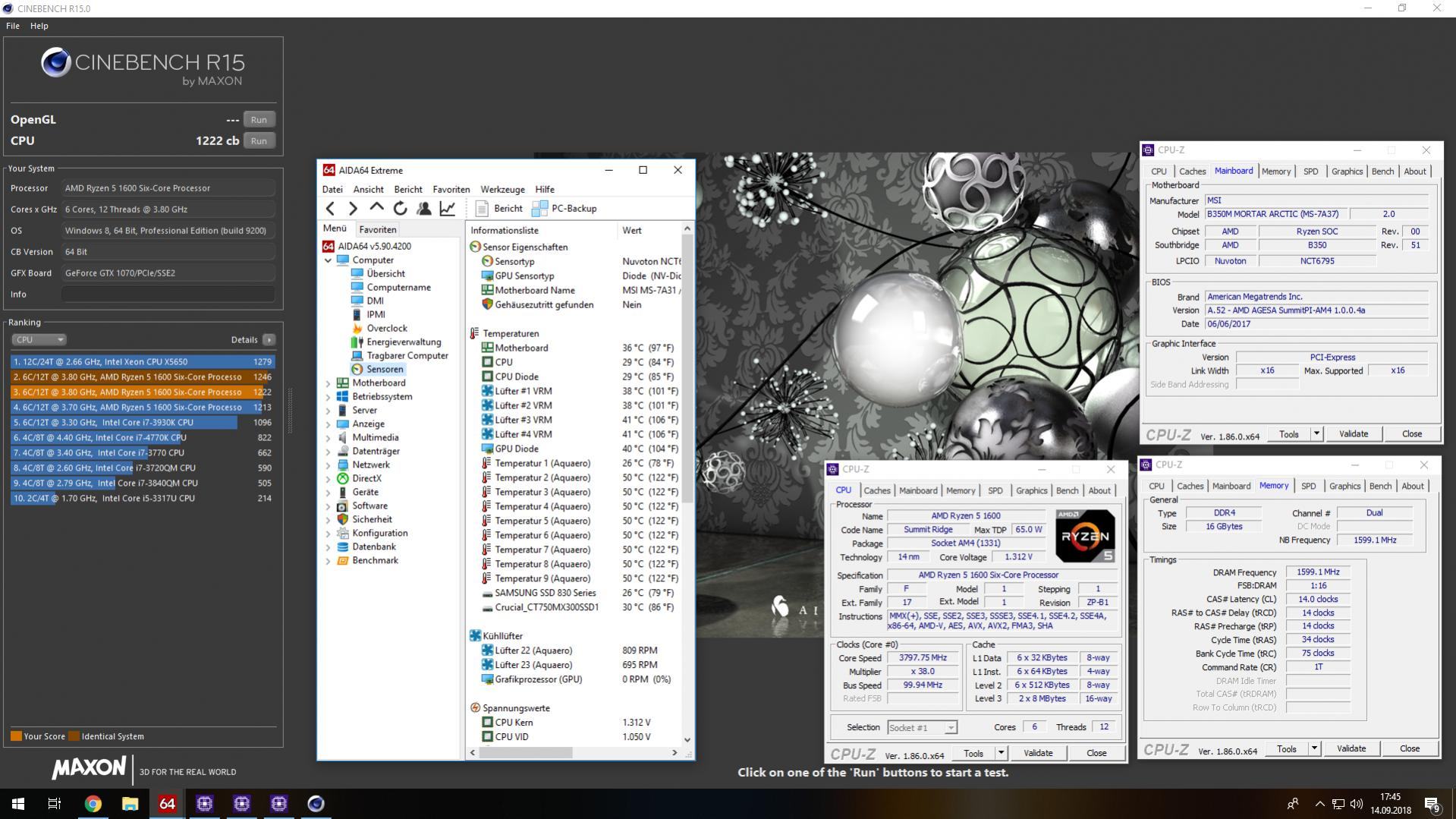Switch to Bench tab in CPU-Z Mainboard window
The height and width of the screenshot is (819, 1456).
[x=1382, y=172]
